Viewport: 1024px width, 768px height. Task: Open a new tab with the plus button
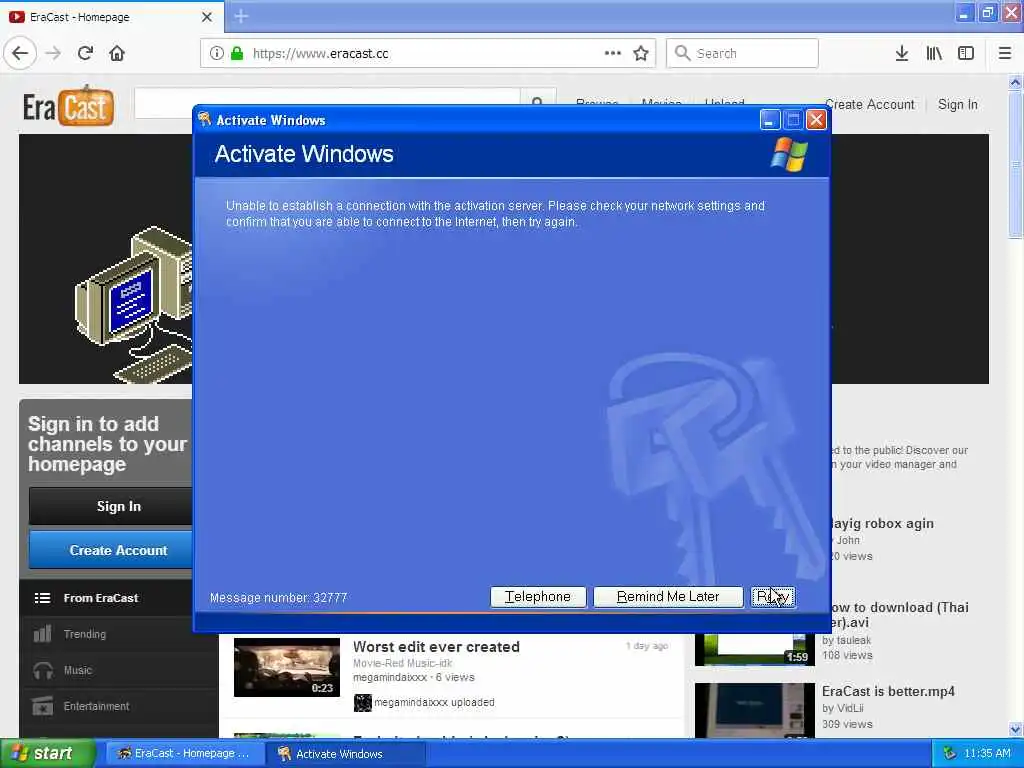(x=241, y=16)
